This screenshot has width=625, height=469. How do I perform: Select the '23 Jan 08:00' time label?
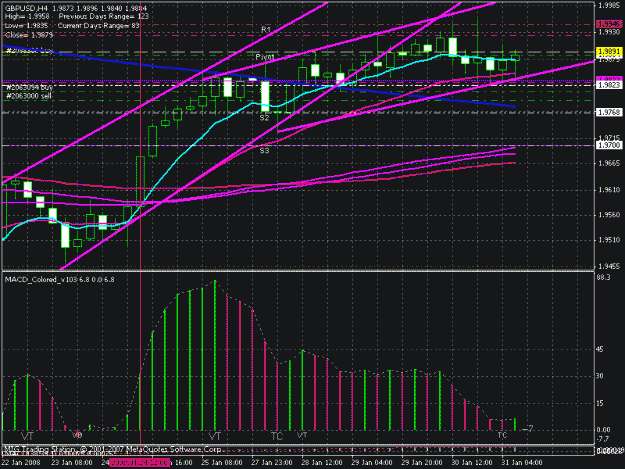(x=72, y=463)
